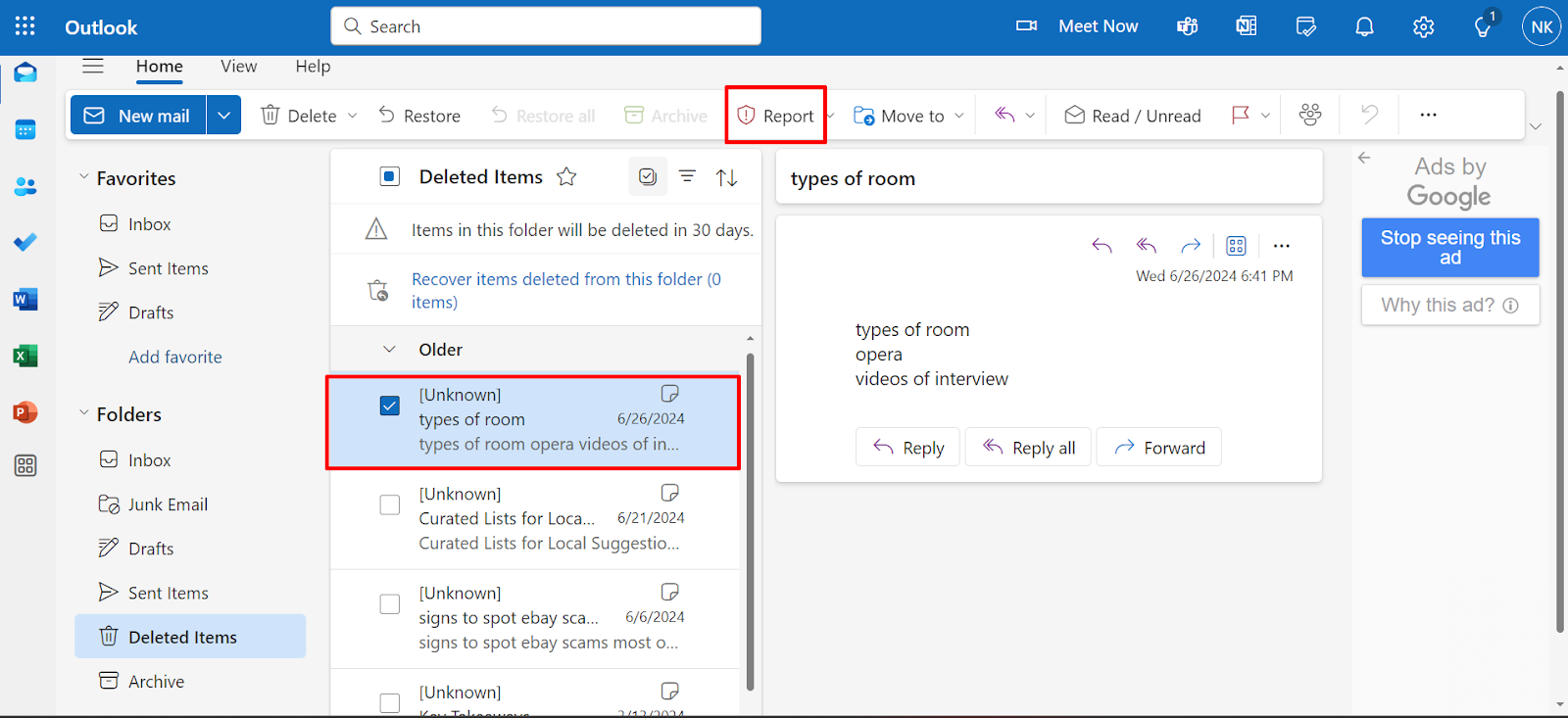Launch Word from the left rail
This screenshot has height=718, width=1568.
(x=25, y=299)
